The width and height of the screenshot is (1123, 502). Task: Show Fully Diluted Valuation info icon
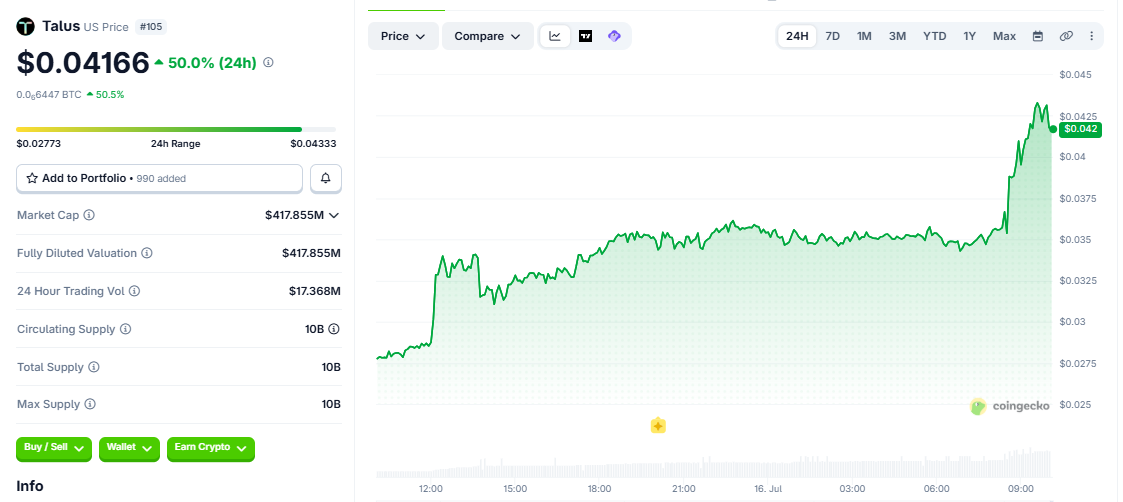pos(147,253)
